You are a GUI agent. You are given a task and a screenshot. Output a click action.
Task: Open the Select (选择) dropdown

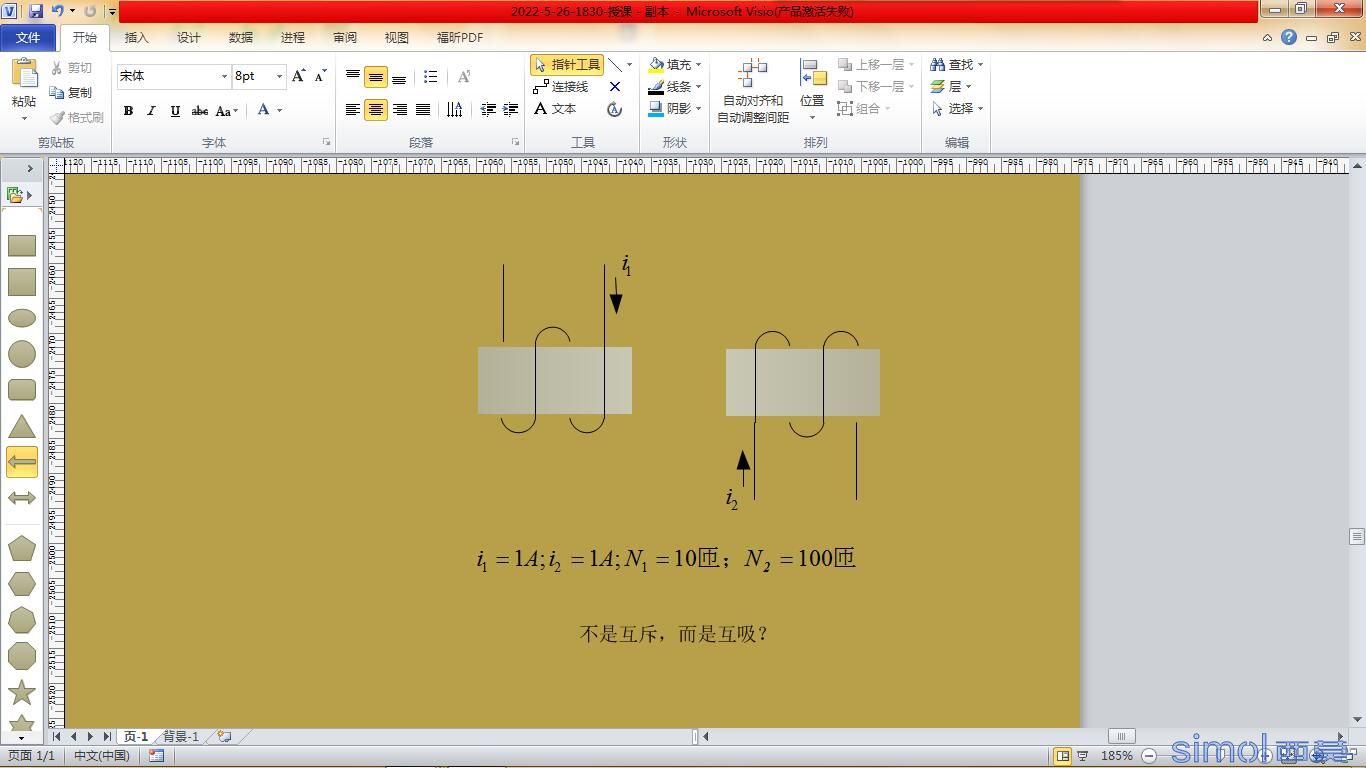pos(957,109)
